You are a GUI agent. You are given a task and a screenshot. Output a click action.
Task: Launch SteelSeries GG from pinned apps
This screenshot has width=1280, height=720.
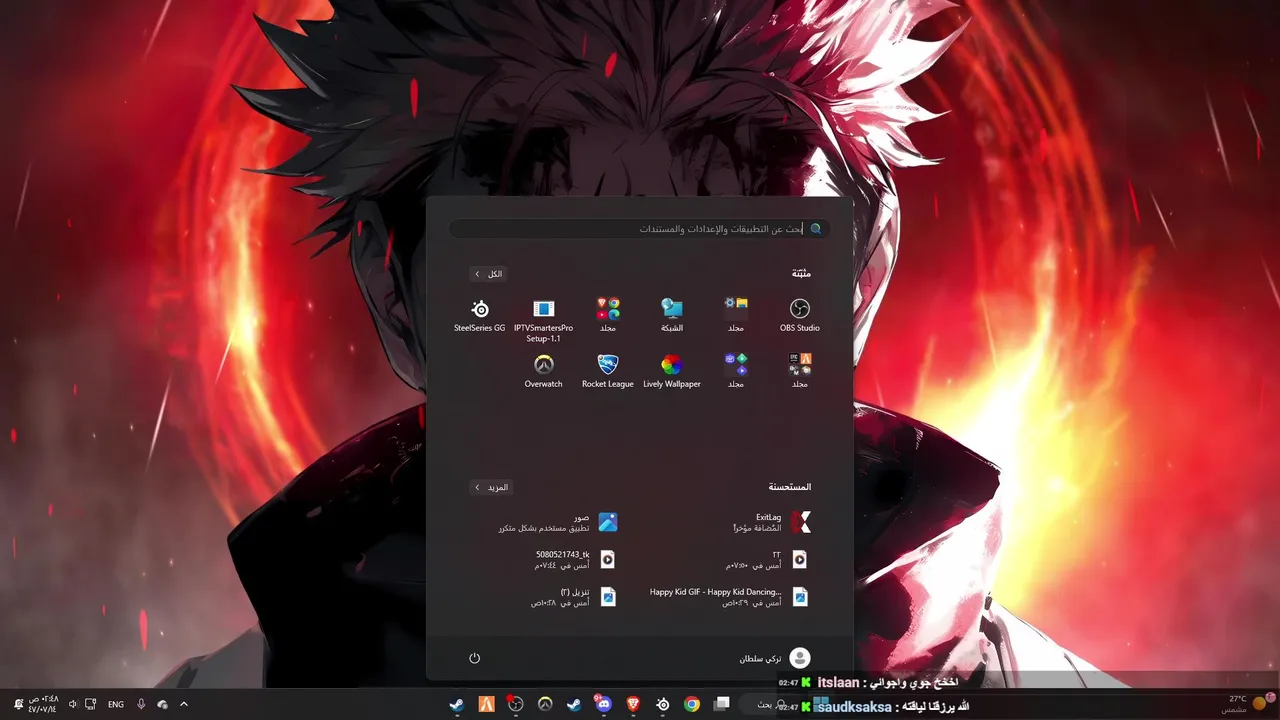pyautogui.click(x=480, y=314)
